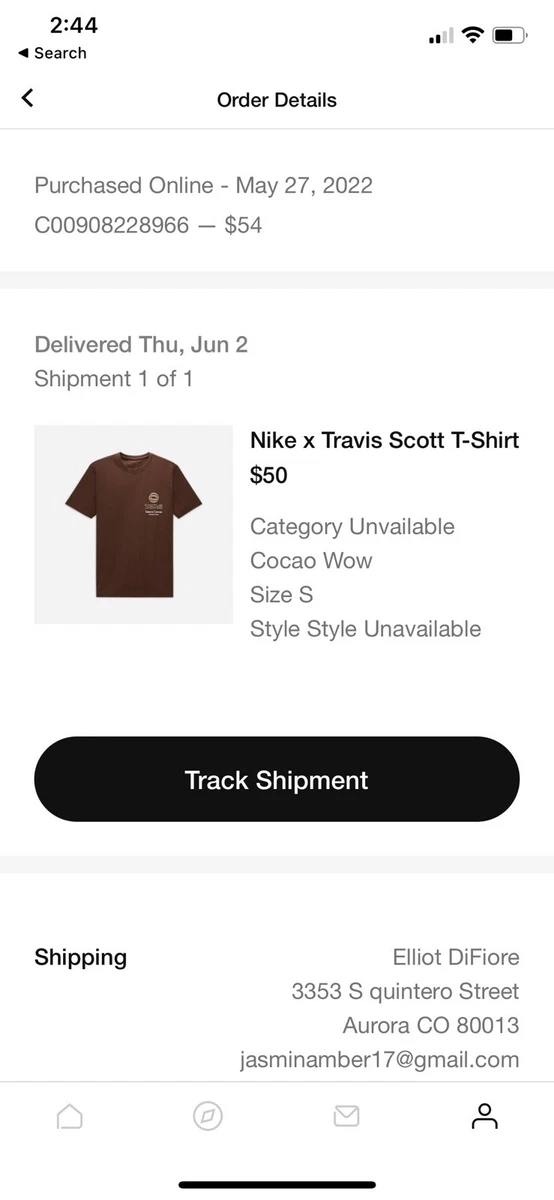Tap the Size S product detail

(282, 595)
